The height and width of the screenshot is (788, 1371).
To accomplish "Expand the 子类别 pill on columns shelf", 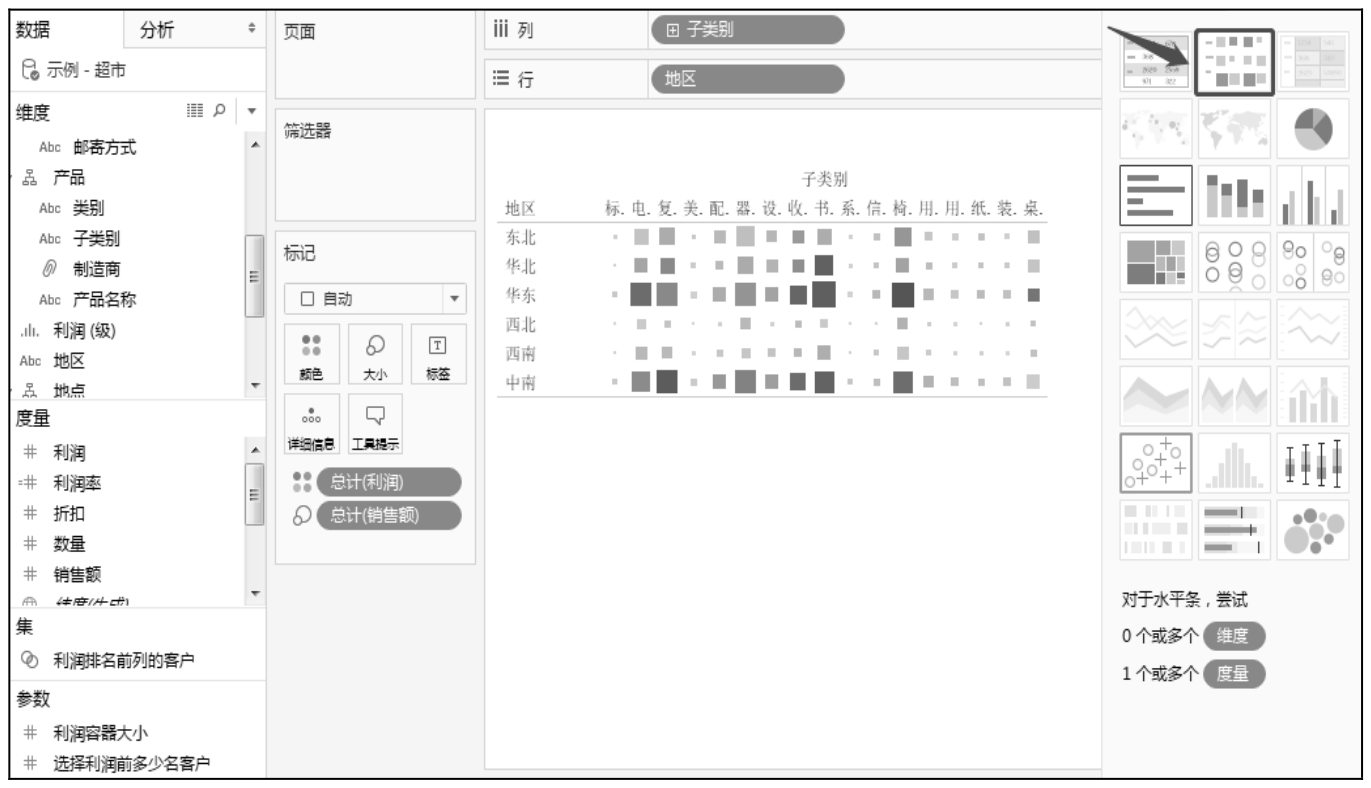I will coord(673,30).
